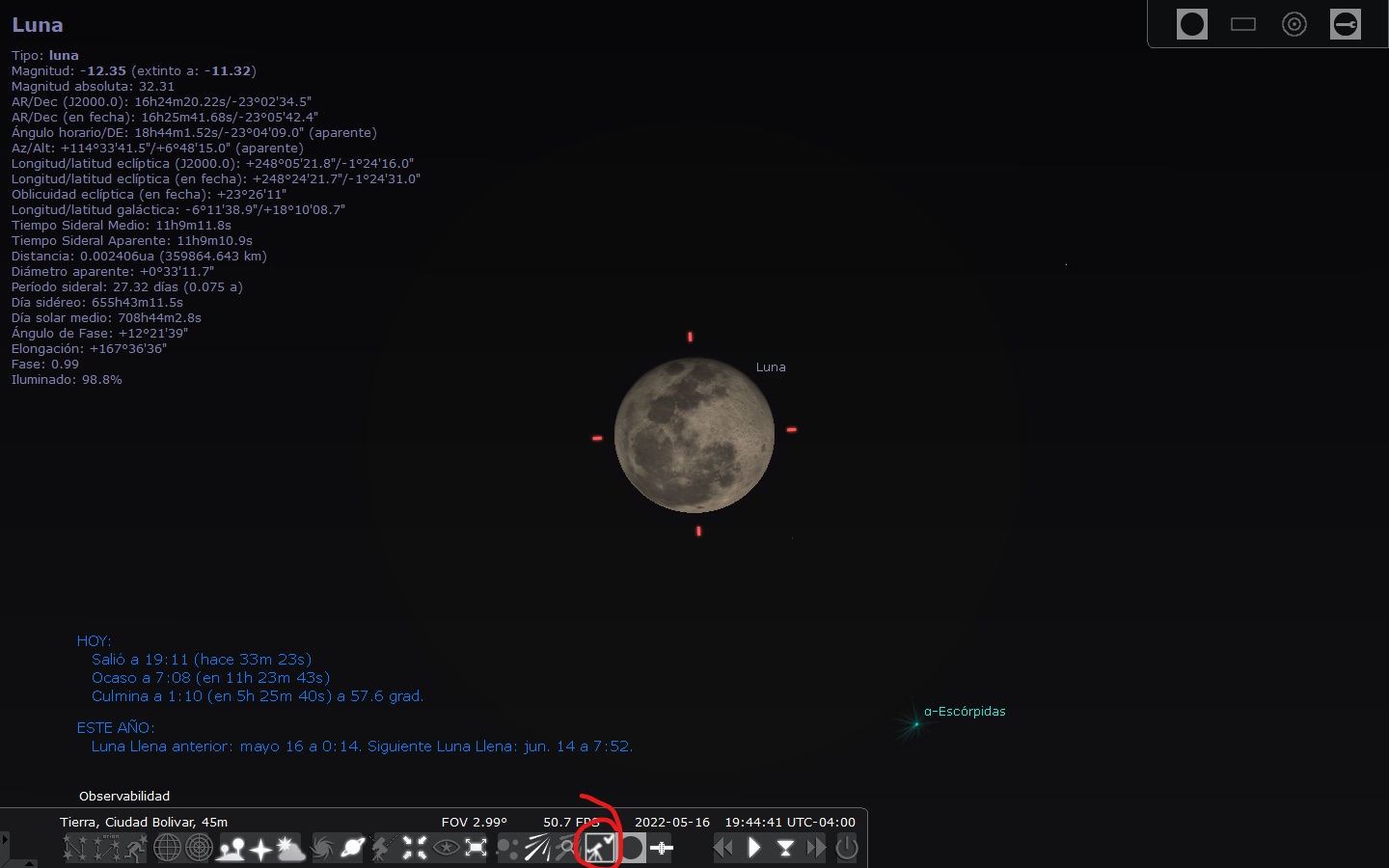
Task: Show the azimuthal grid
Action: 199,848
